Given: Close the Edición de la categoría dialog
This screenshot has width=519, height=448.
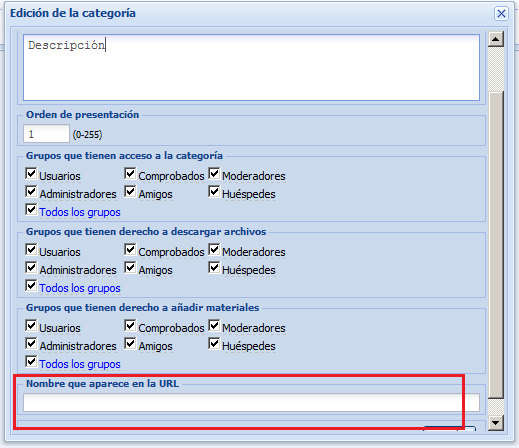Looking at the screenshot, I should 501,14.
